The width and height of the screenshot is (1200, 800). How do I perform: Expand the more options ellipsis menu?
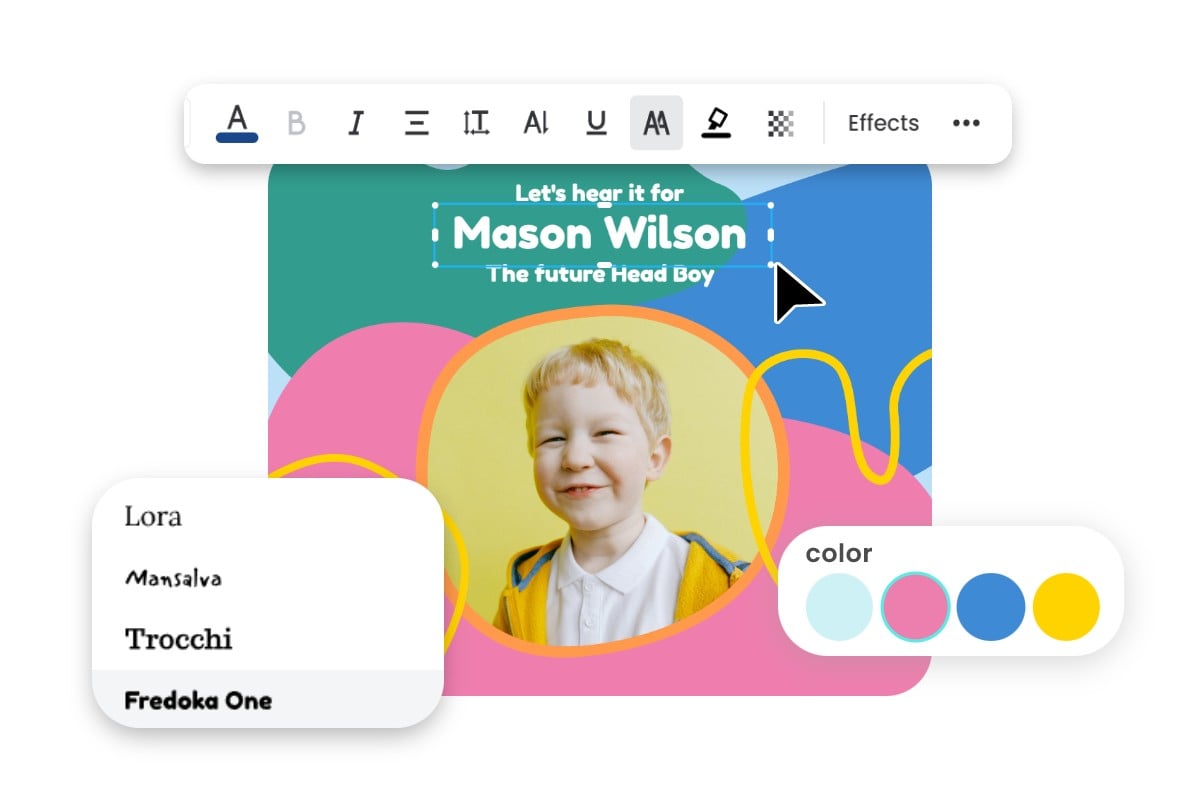[966, 122]
